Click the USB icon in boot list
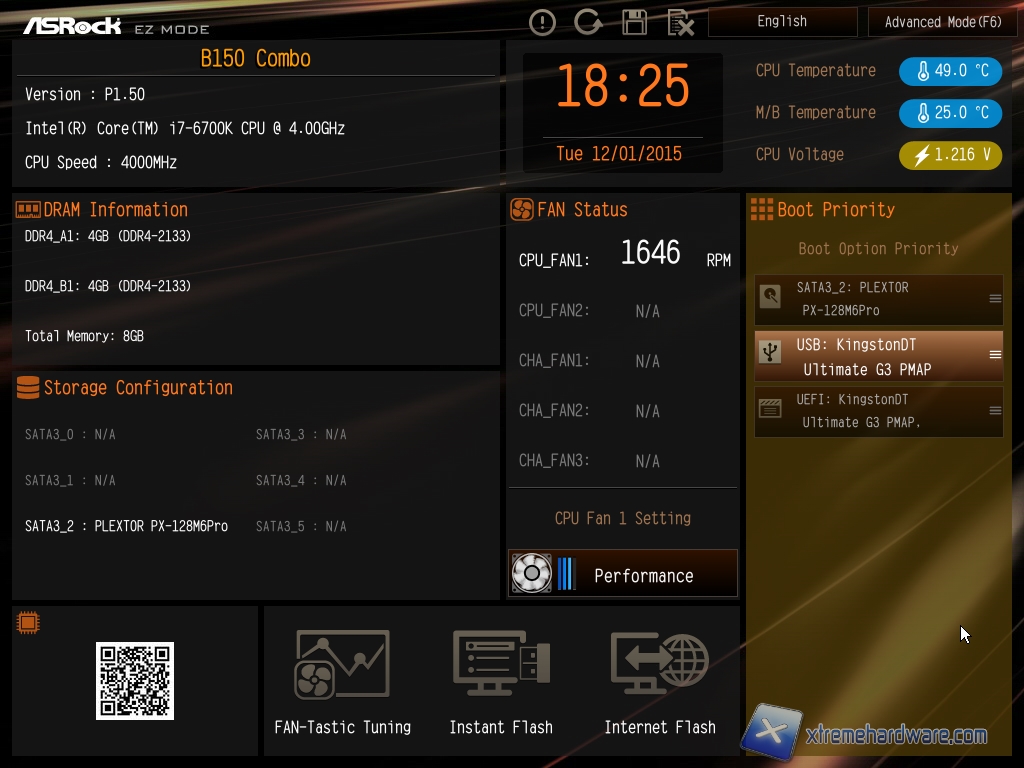1024x768 pixels. [x=770, y=353]
